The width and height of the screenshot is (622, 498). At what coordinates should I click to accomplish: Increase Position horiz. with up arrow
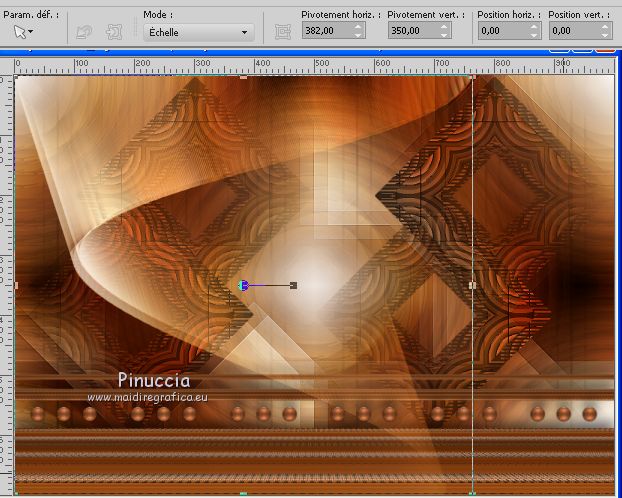click(534, 27)
